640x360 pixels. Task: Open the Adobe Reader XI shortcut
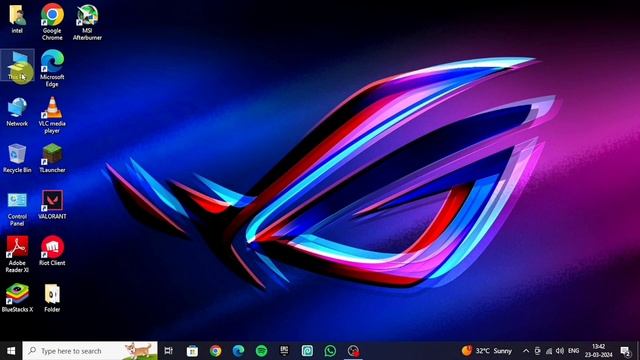tap(17, 254)
